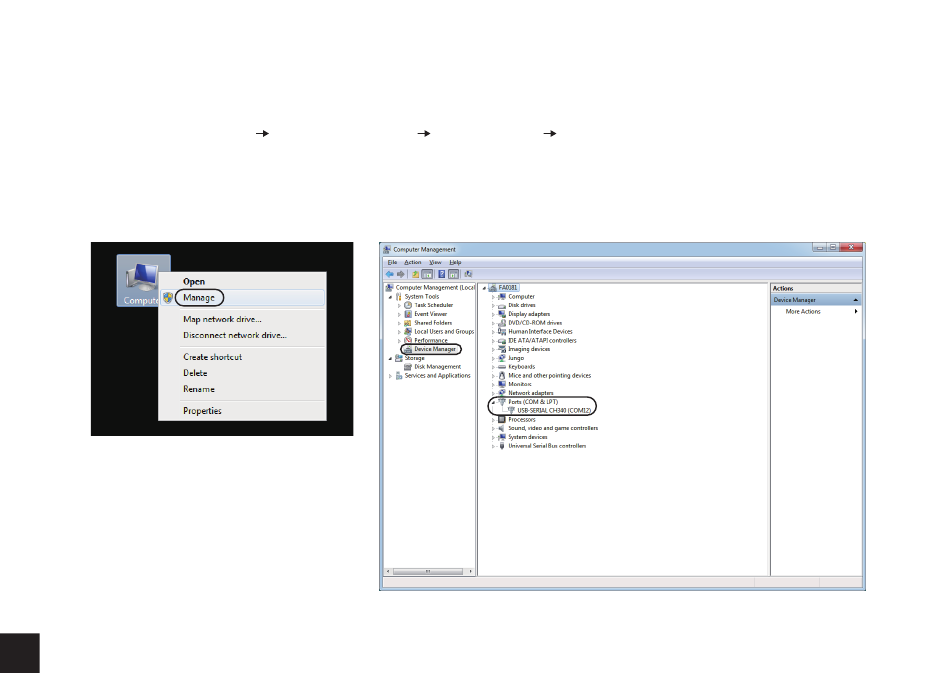Click the scrollbar left arrow in tree pane
The height and width of the screenshot is (673, 950).
coord(388,571)
